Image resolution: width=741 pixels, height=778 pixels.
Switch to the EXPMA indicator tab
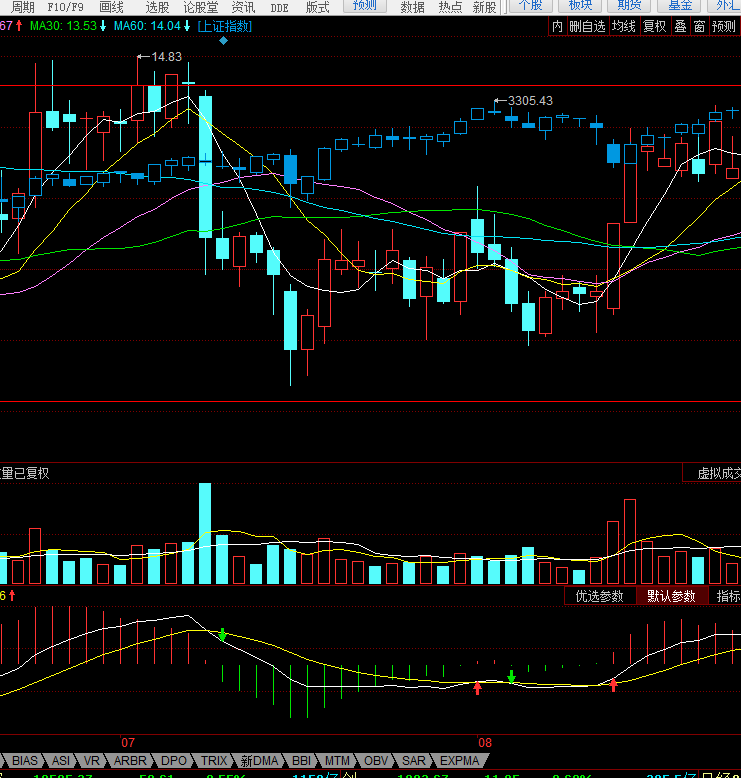pyautogui.click(x=460, y=760)
